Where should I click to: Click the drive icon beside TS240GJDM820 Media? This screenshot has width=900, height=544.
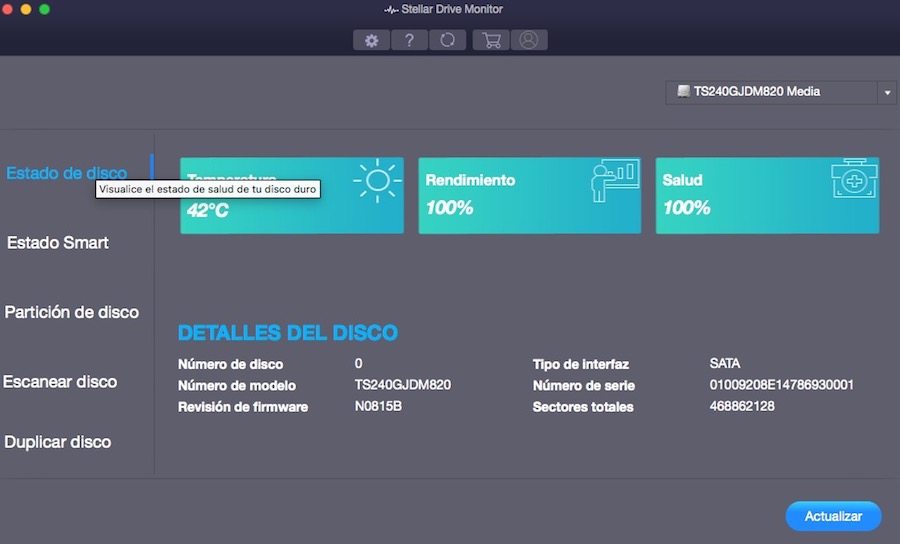click(x=683, y=91)
